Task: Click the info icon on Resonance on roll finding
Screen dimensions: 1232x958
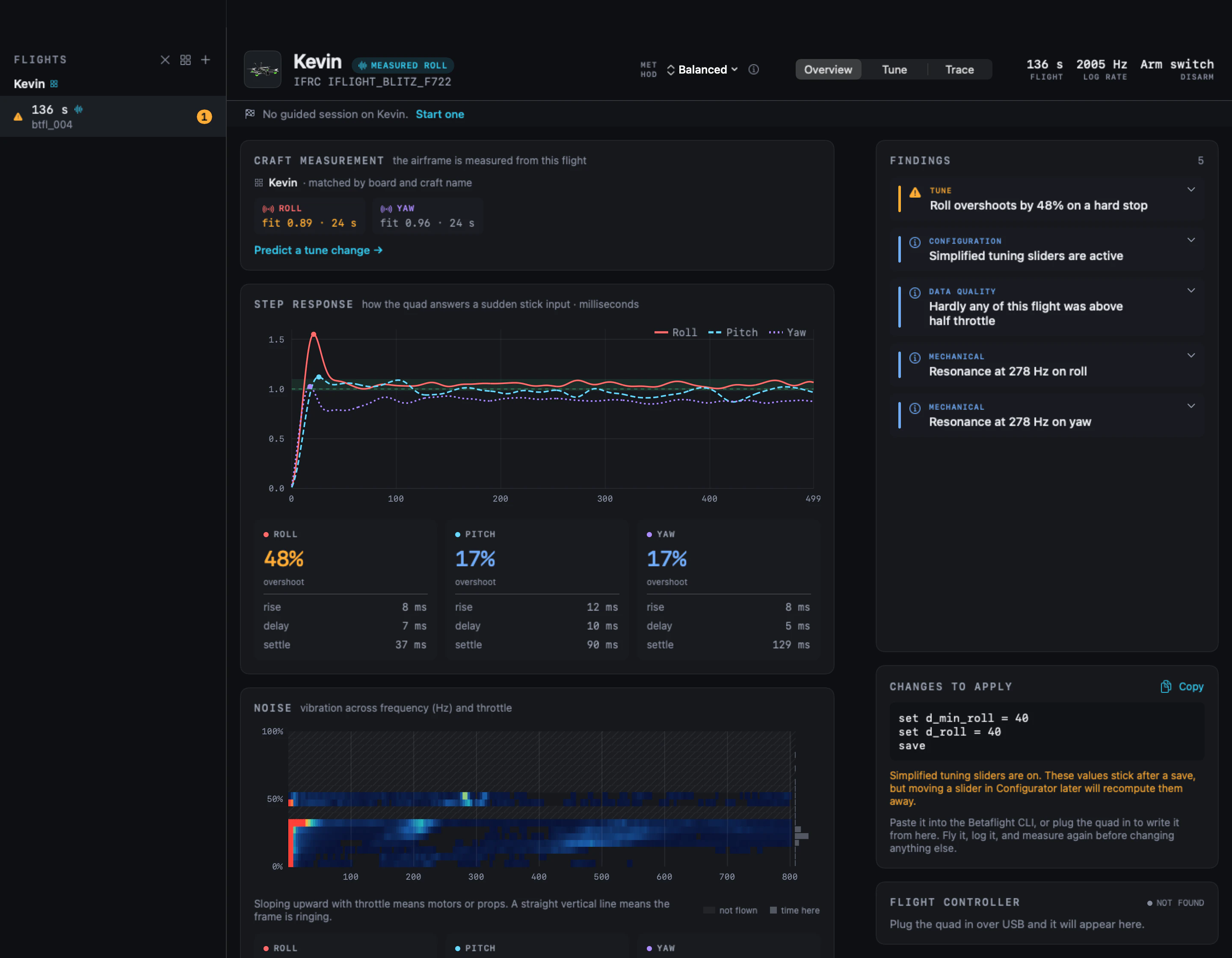Action: click(x=915, y=358)
